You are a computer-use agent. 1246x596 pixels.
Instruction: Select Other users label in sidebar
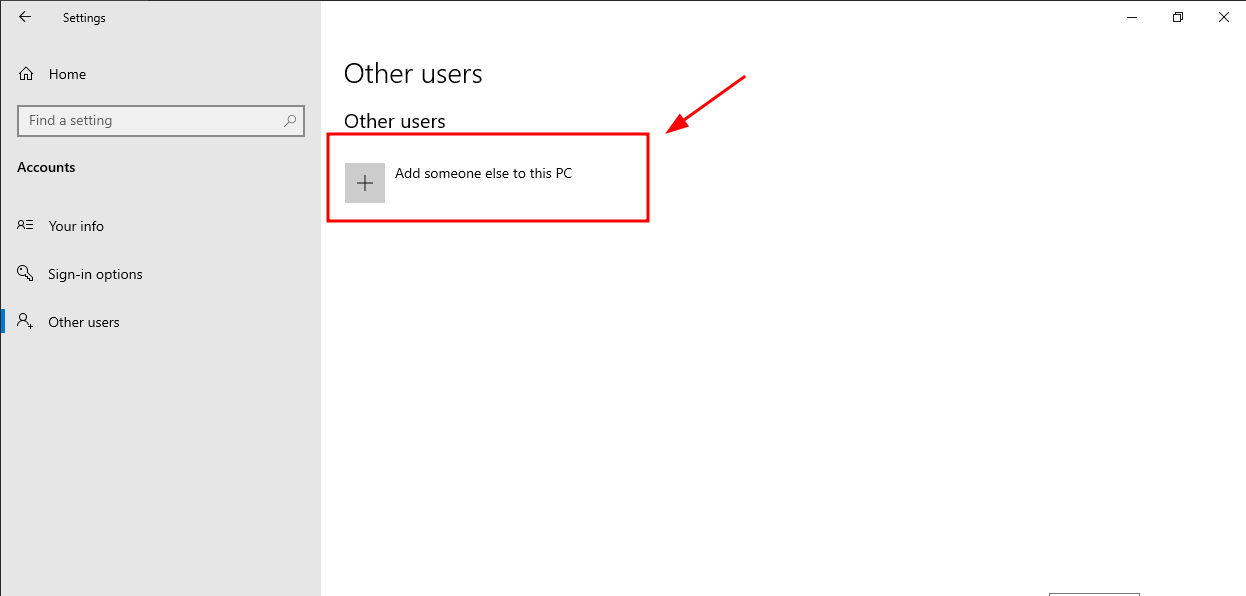tap(84, 322)
